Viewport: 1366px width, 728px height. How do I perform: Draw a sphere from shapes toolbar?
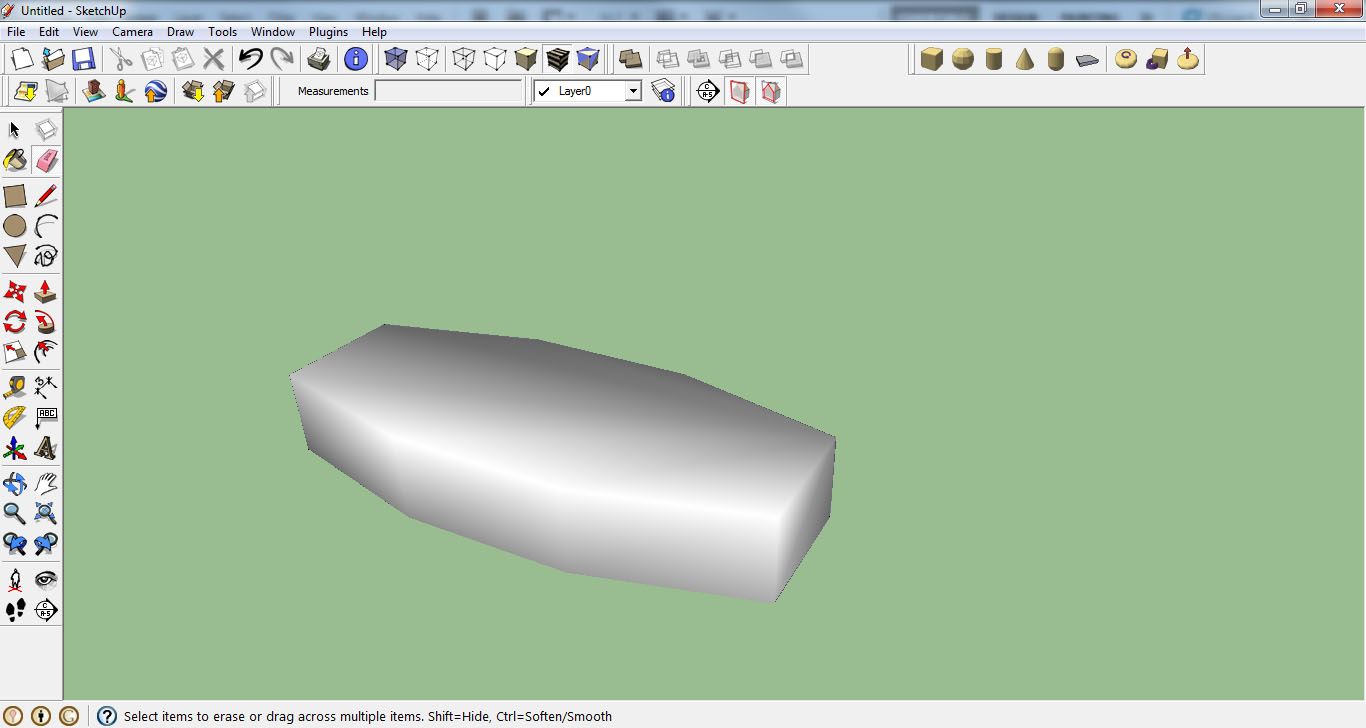pyautogui.click(x=963, y=59)
